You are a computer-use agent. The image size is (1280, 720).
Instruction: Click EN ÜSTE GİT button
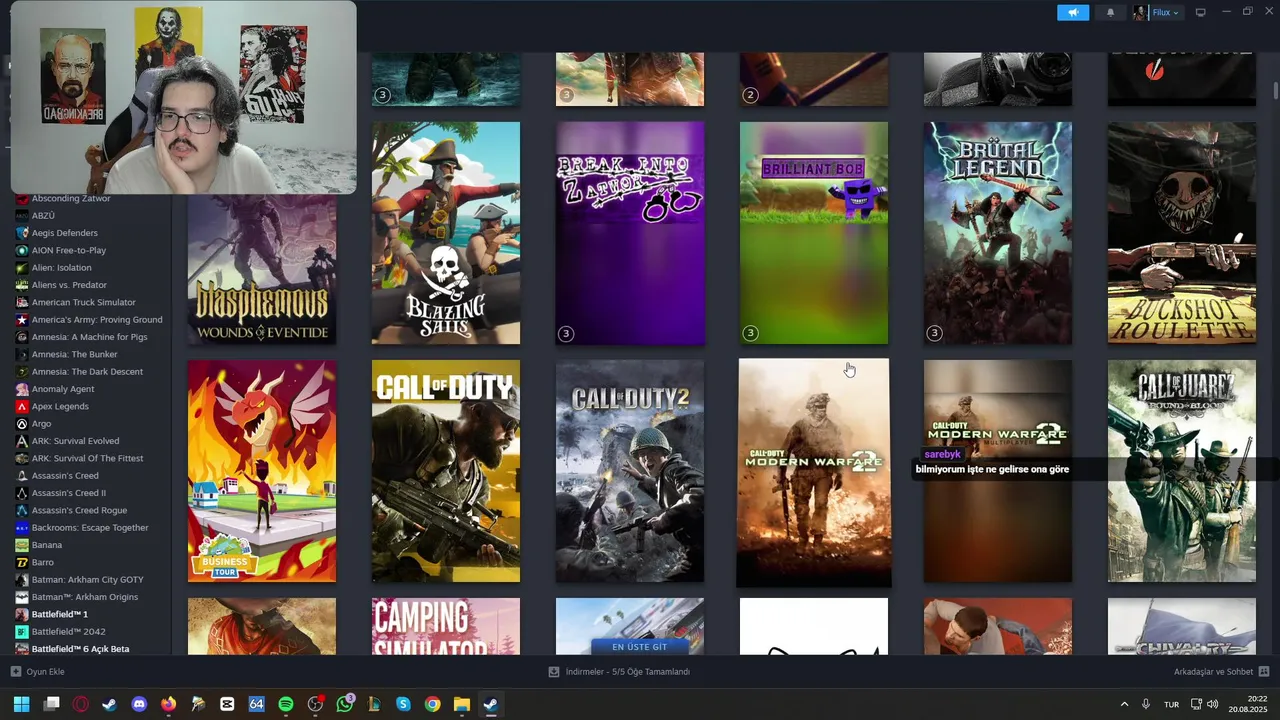coord(639,647)
